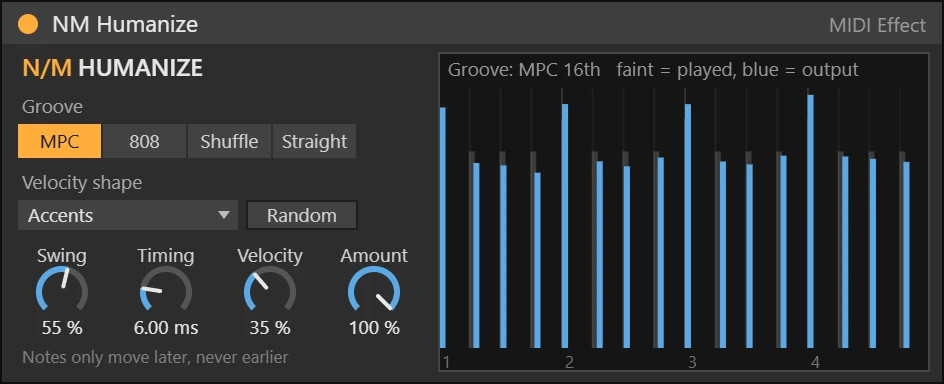Click the 6.00 ms timing value

166,328
